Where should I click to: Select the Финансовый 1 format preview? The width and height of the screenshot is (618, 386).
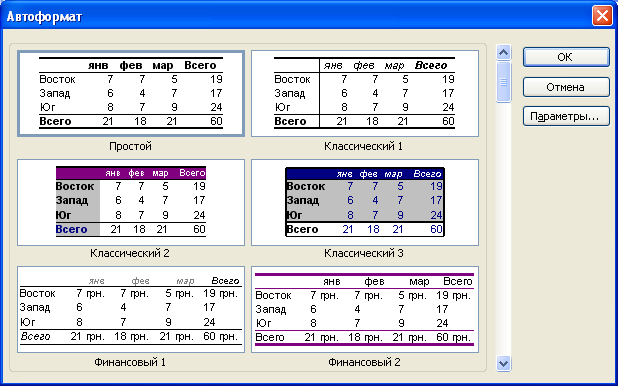131,310
